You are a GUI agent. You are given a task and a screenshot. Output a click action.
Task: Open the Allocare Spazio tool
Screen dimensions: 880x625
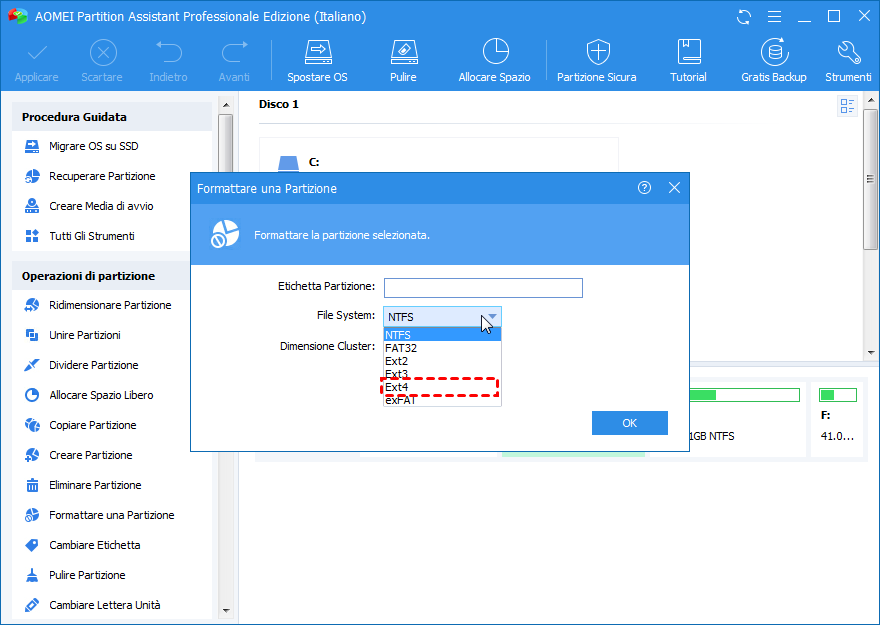tap(494, 61)
